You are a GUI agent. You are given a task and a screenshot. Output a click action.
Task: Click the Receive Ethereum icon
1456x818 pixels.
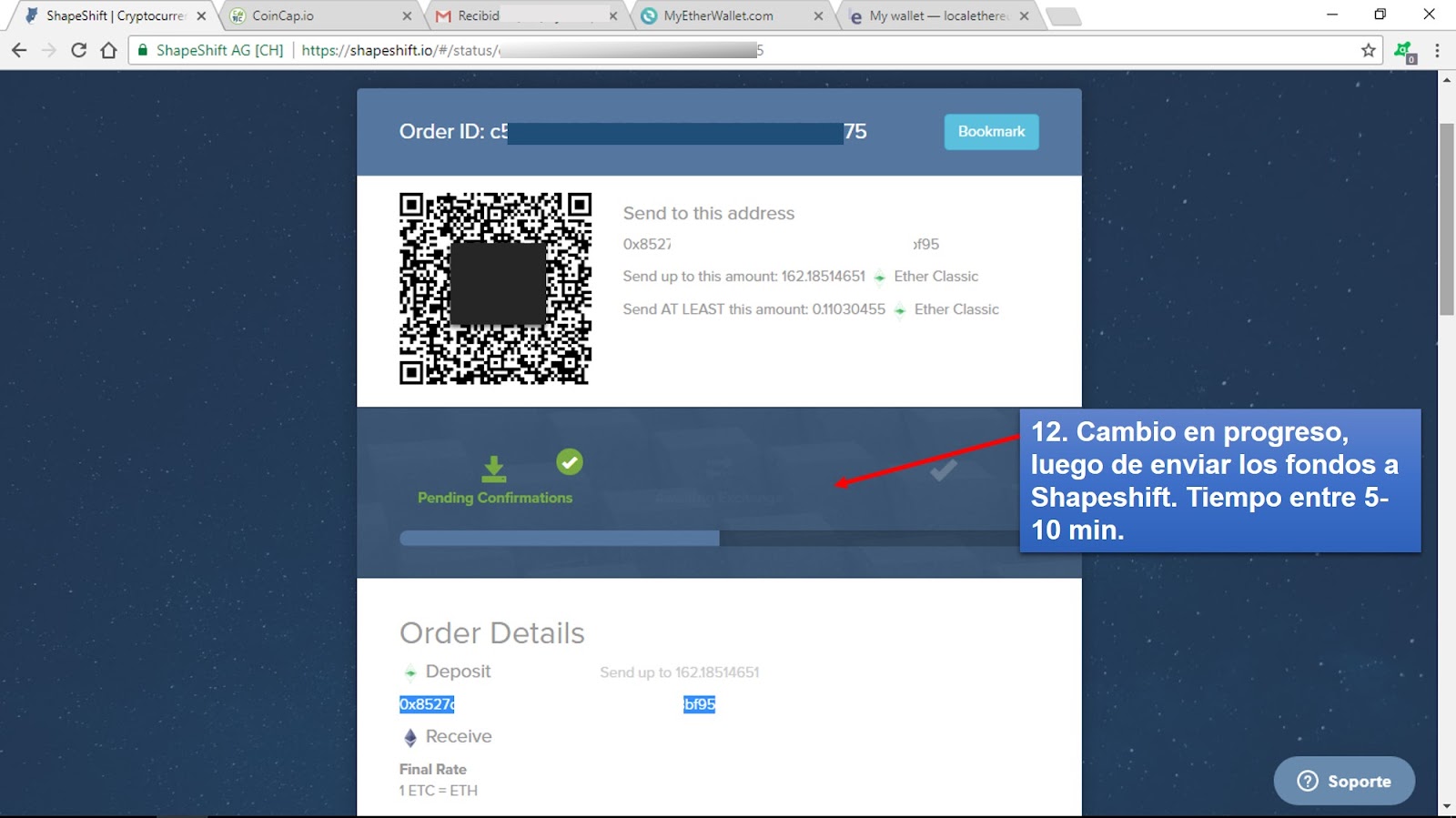410,737
